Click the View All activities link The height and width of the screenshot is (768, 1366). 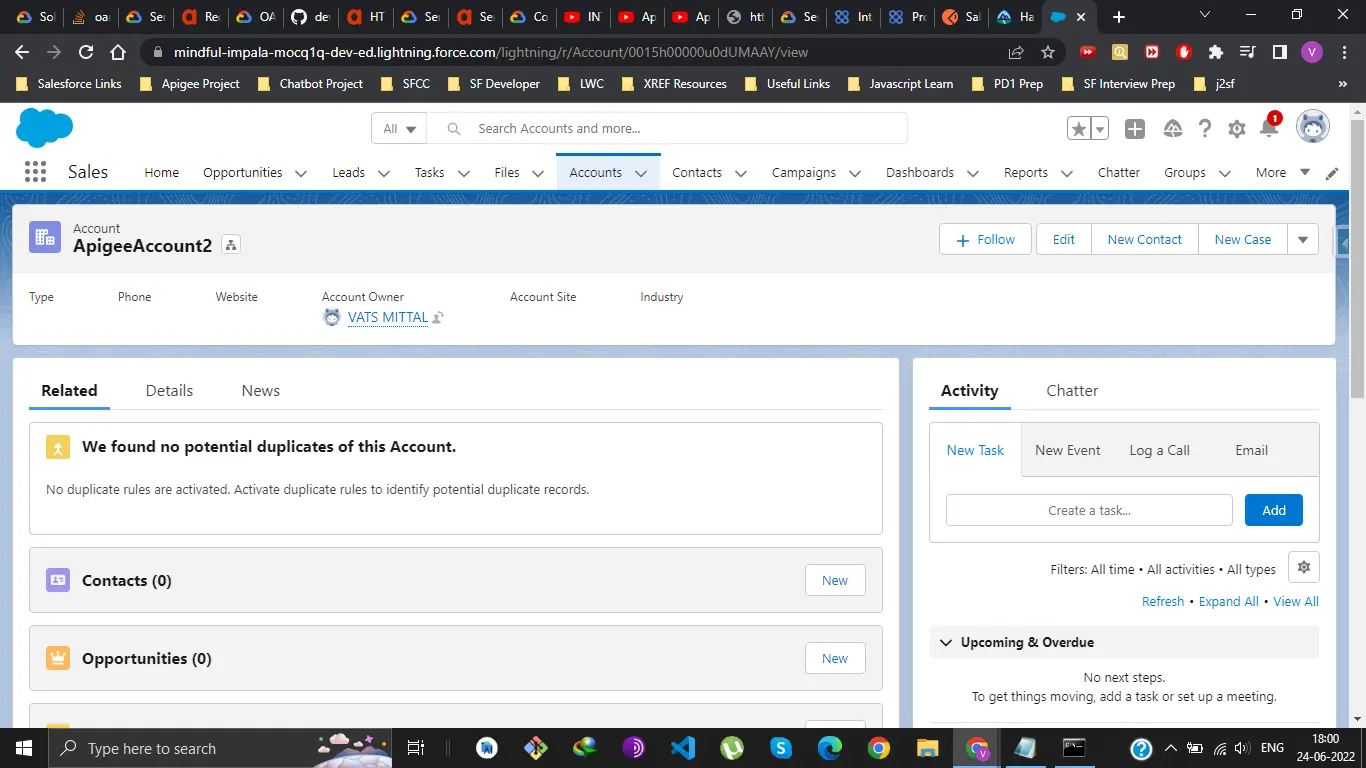[x=1296, y=601]
